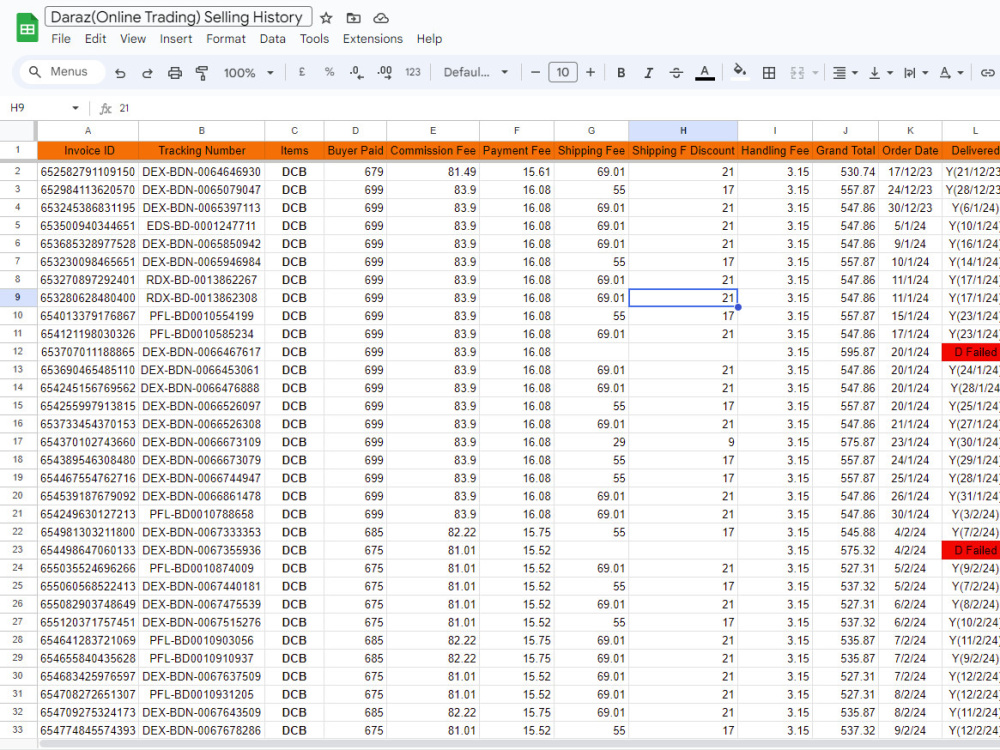Select invoice cell 654370102743660
Image resolution: width=1000 pixels, height=750 pixels.
point(88,442)
